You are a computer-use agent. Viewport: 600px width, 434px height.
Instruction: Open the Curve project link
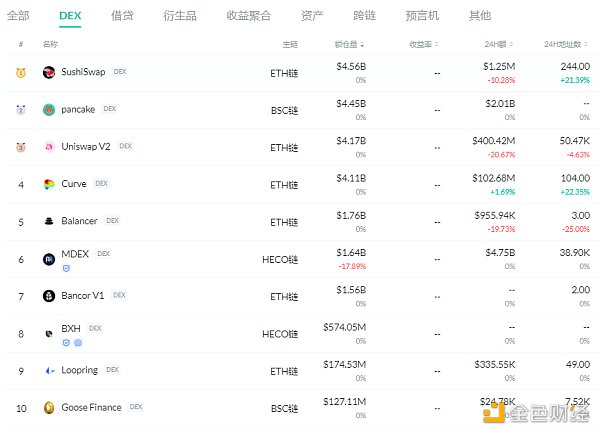point(74,184)
